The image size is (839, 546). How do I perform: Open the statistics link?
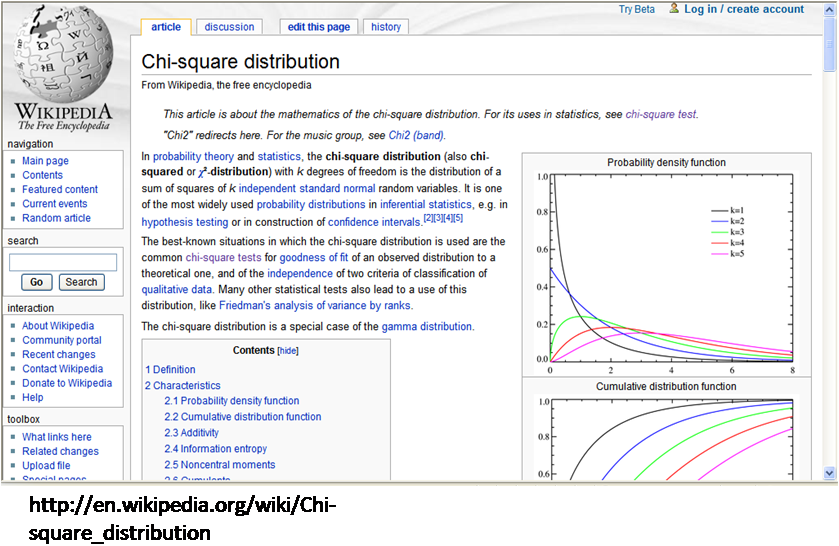click(279, 156)
